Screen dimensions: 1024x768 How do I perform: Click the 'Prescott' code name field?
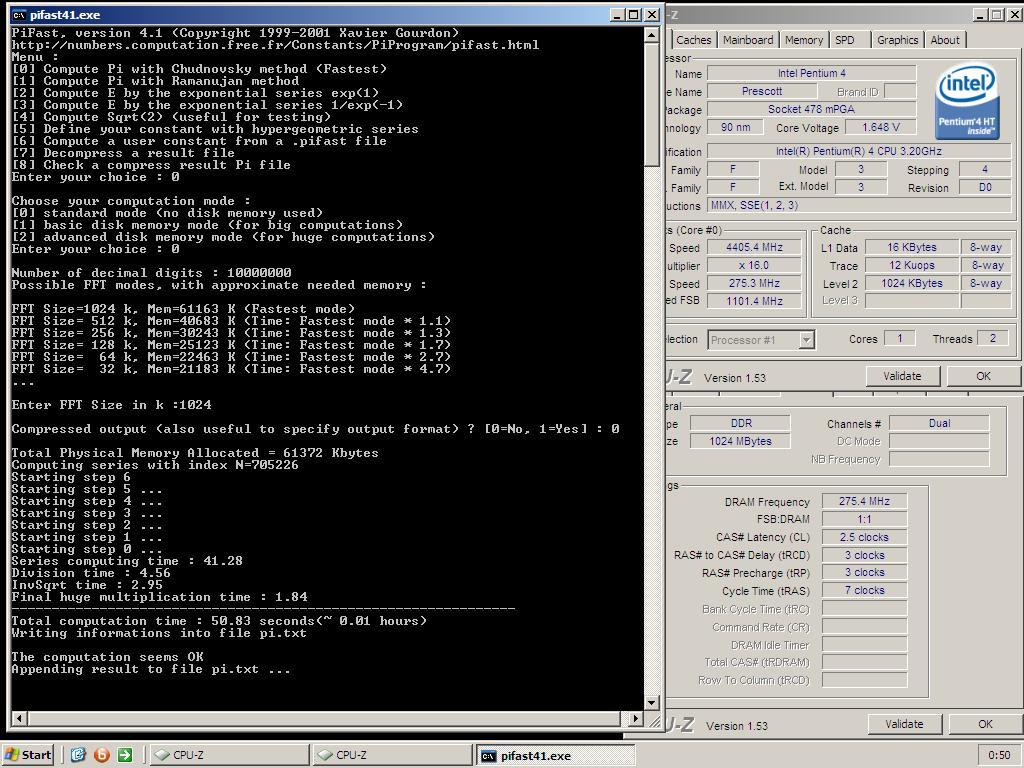761,91
